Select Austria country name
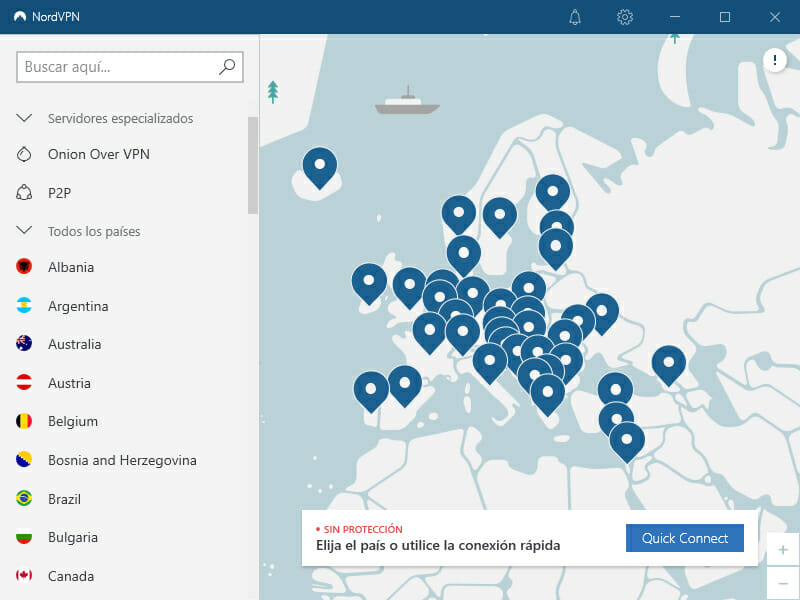 click(69, 383)
